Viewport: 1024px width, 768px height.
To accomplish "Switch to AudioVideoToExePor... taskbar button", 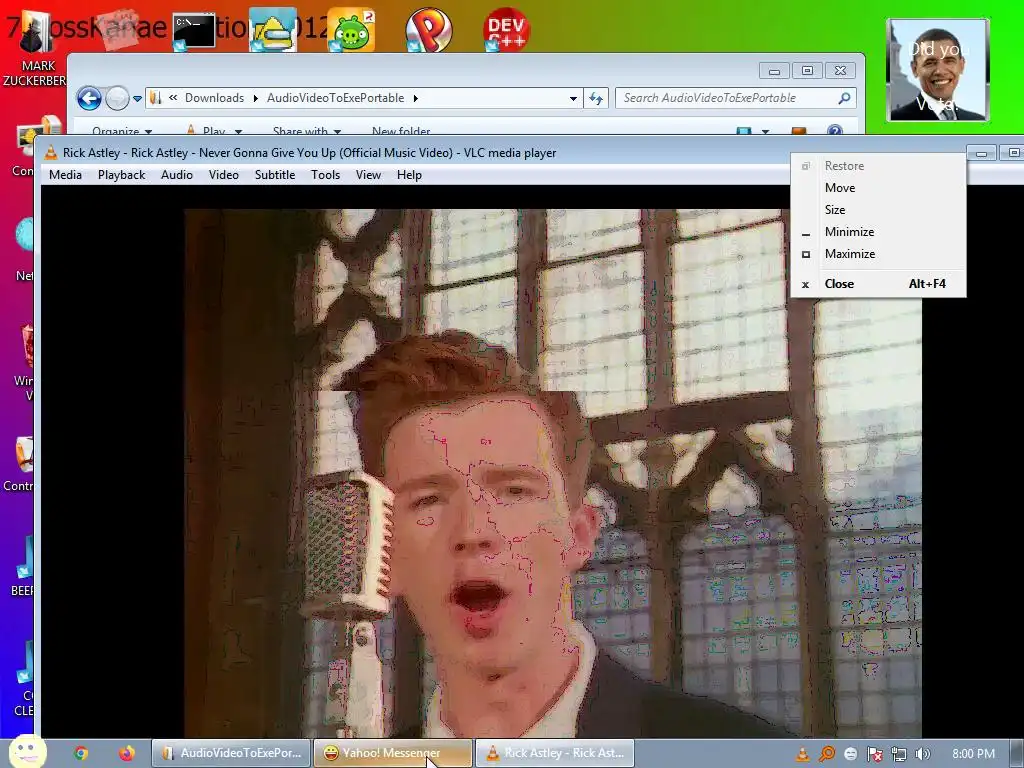I will click(231, 753).
